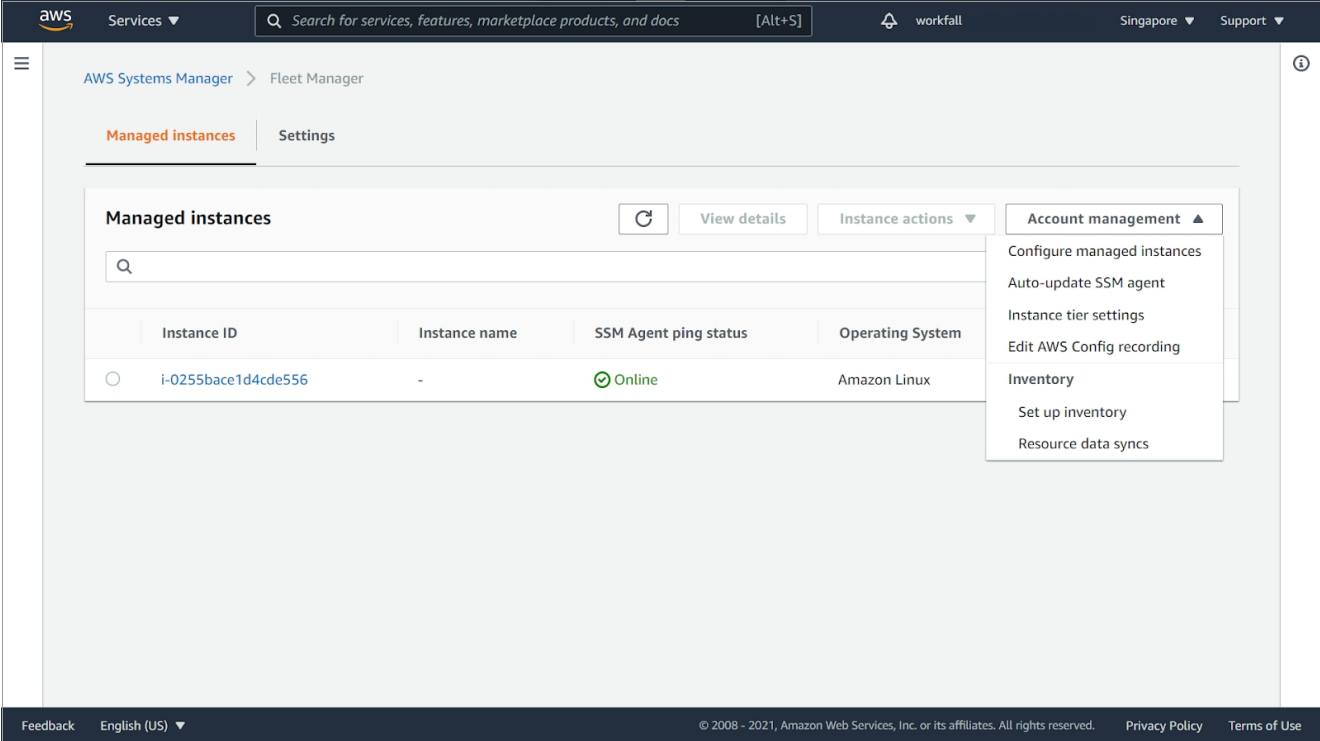Expand the Services dropdown

[x=144, y=20]
